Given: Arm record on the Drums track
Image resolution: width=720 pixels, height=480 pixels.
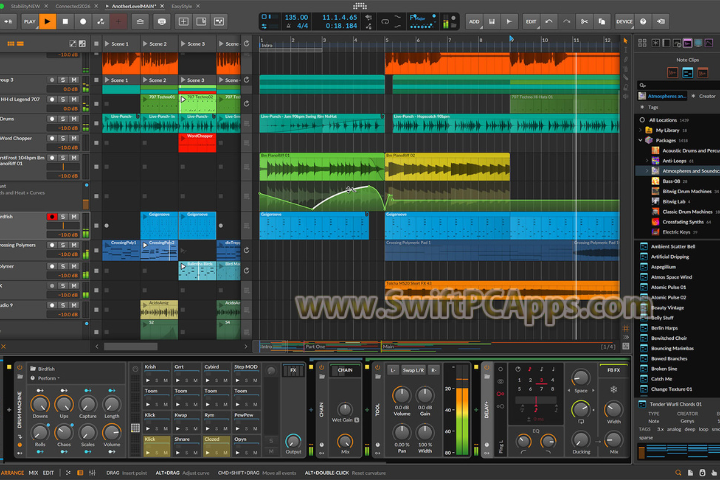Looking at the screenshot, I should (x=52, y=119).
